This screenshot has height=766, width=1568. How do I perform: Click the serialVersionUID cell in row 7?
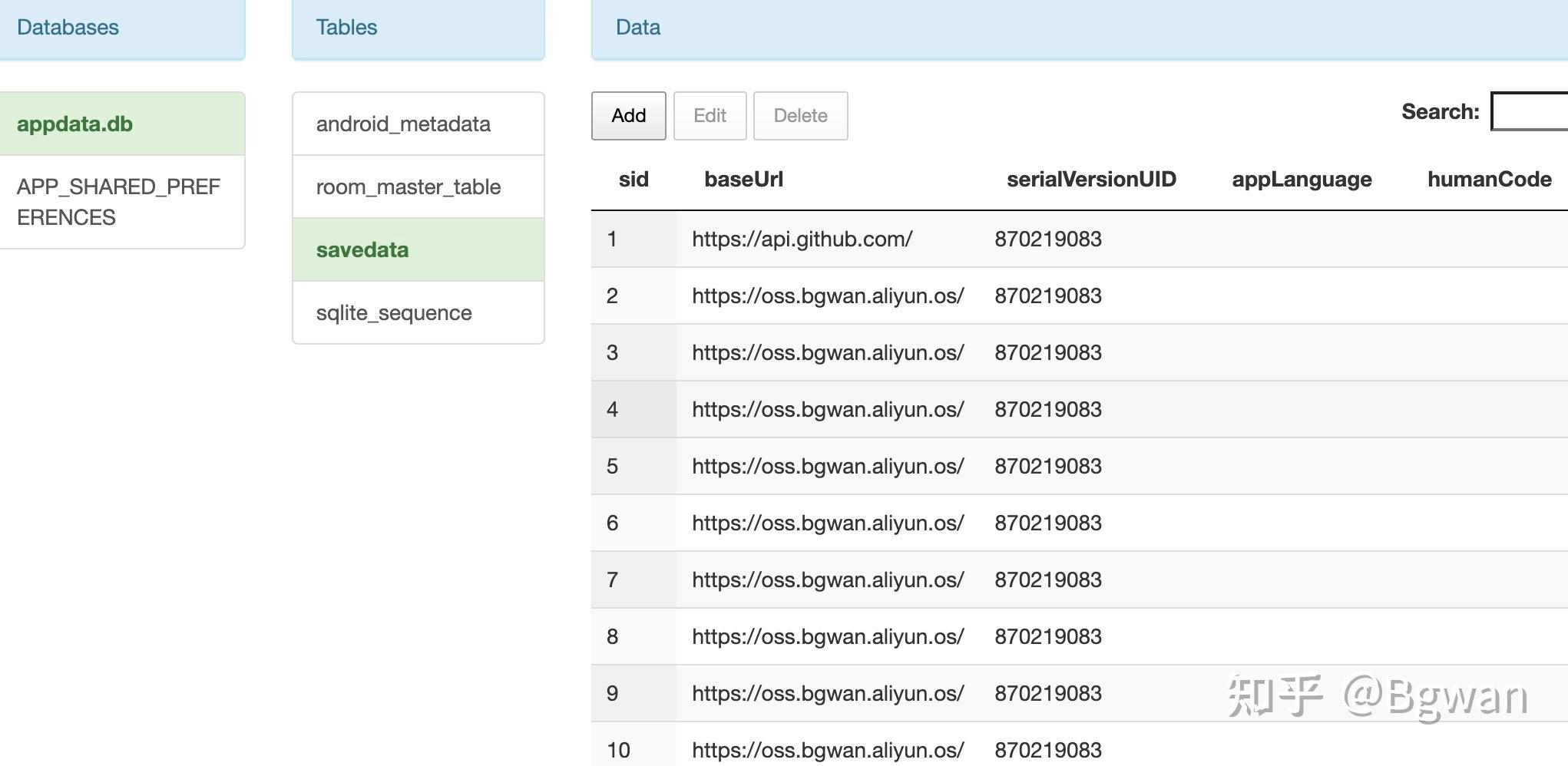click(x=1048, y=580)
